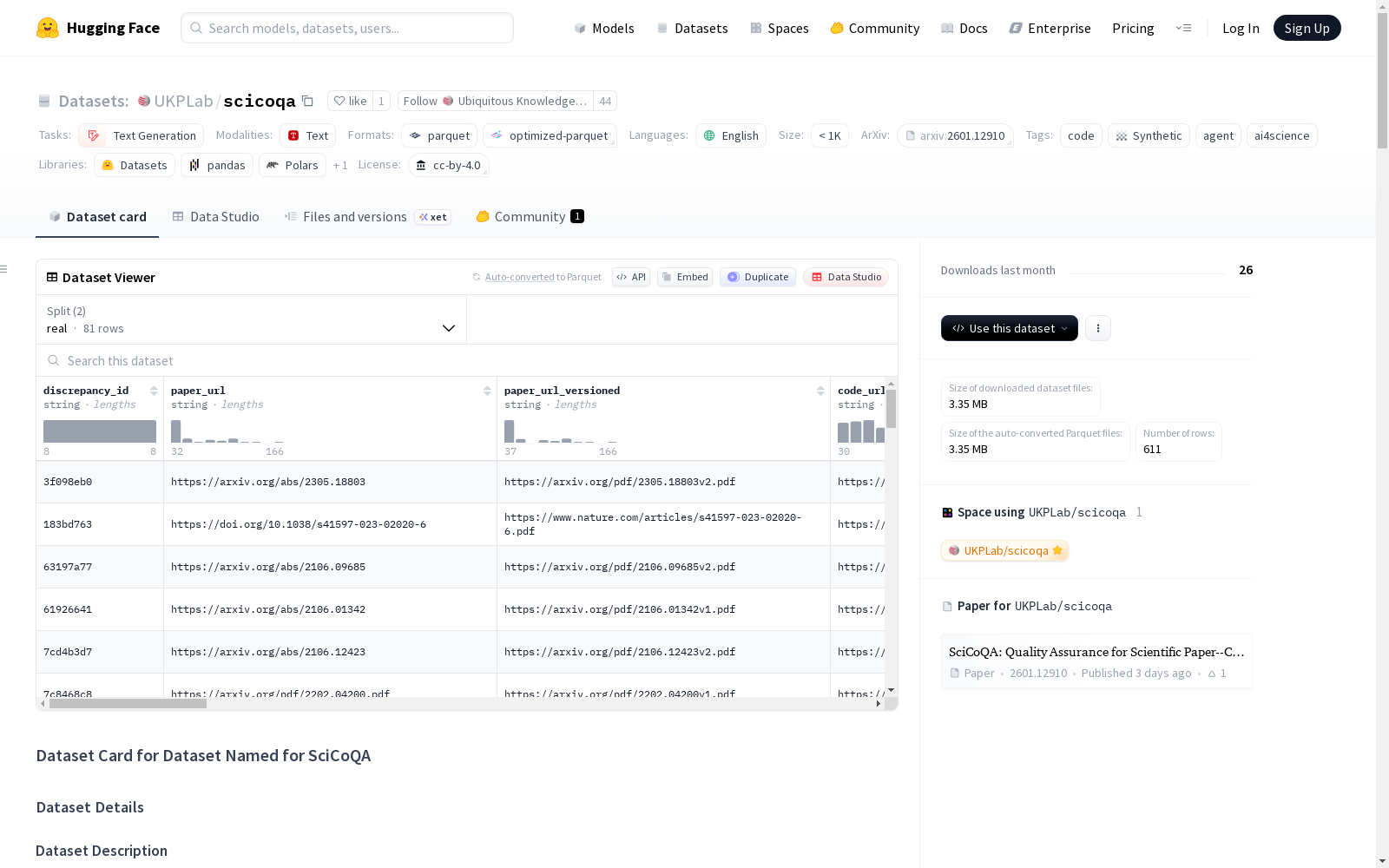The image size is (1389, 868).
Task: Sort the paper_url column
Action: click(487, 391)
